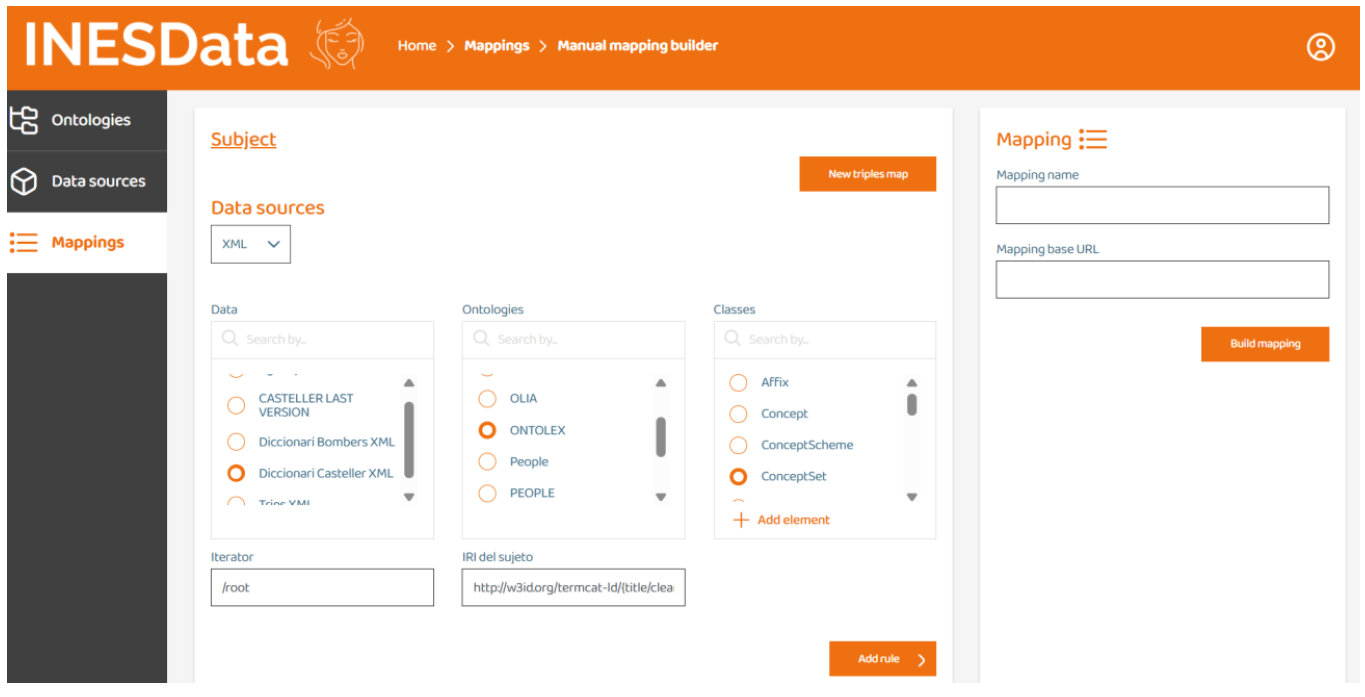Click the magnifier icon in Data search
The height and width of the screenshot is (697, 1365).
tap(230, 339)
